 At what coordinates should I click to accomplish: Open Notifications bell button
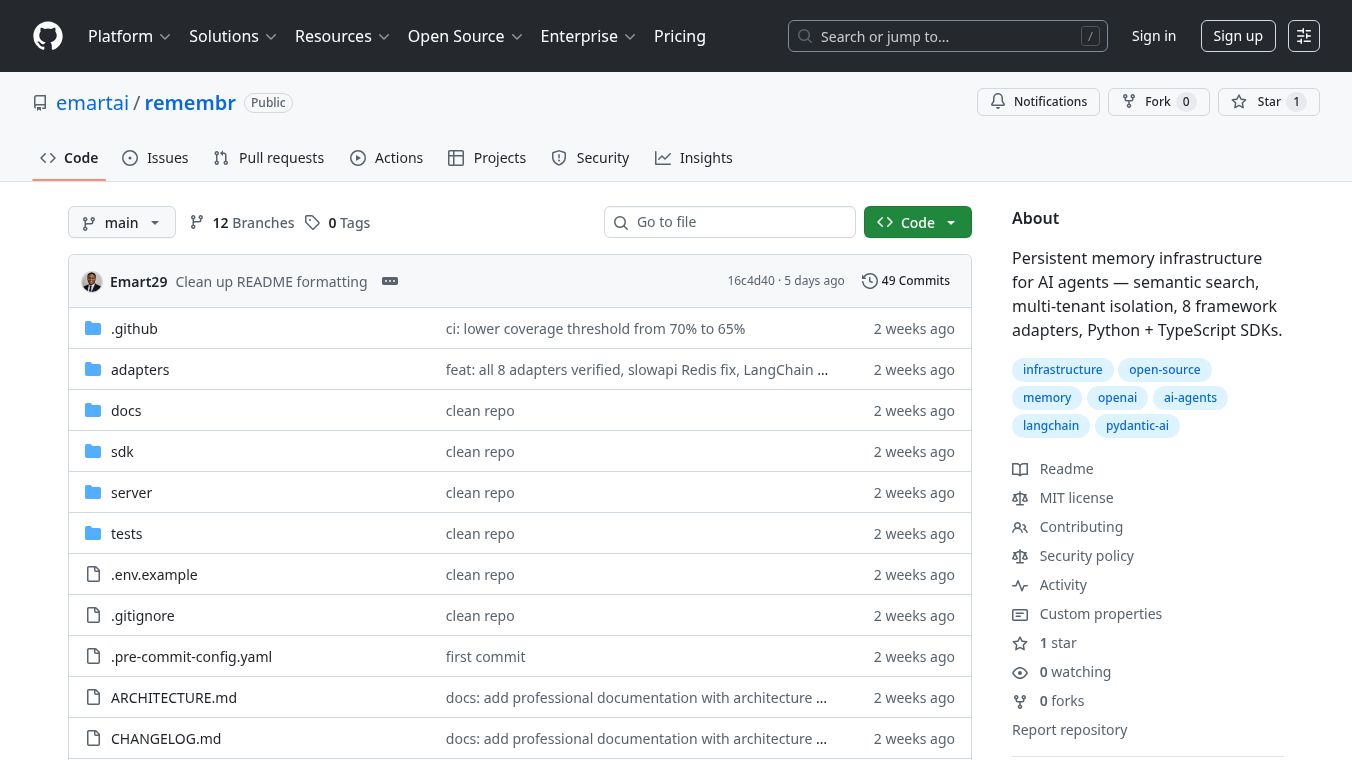pyautogui.click(x=1038, y=102)
